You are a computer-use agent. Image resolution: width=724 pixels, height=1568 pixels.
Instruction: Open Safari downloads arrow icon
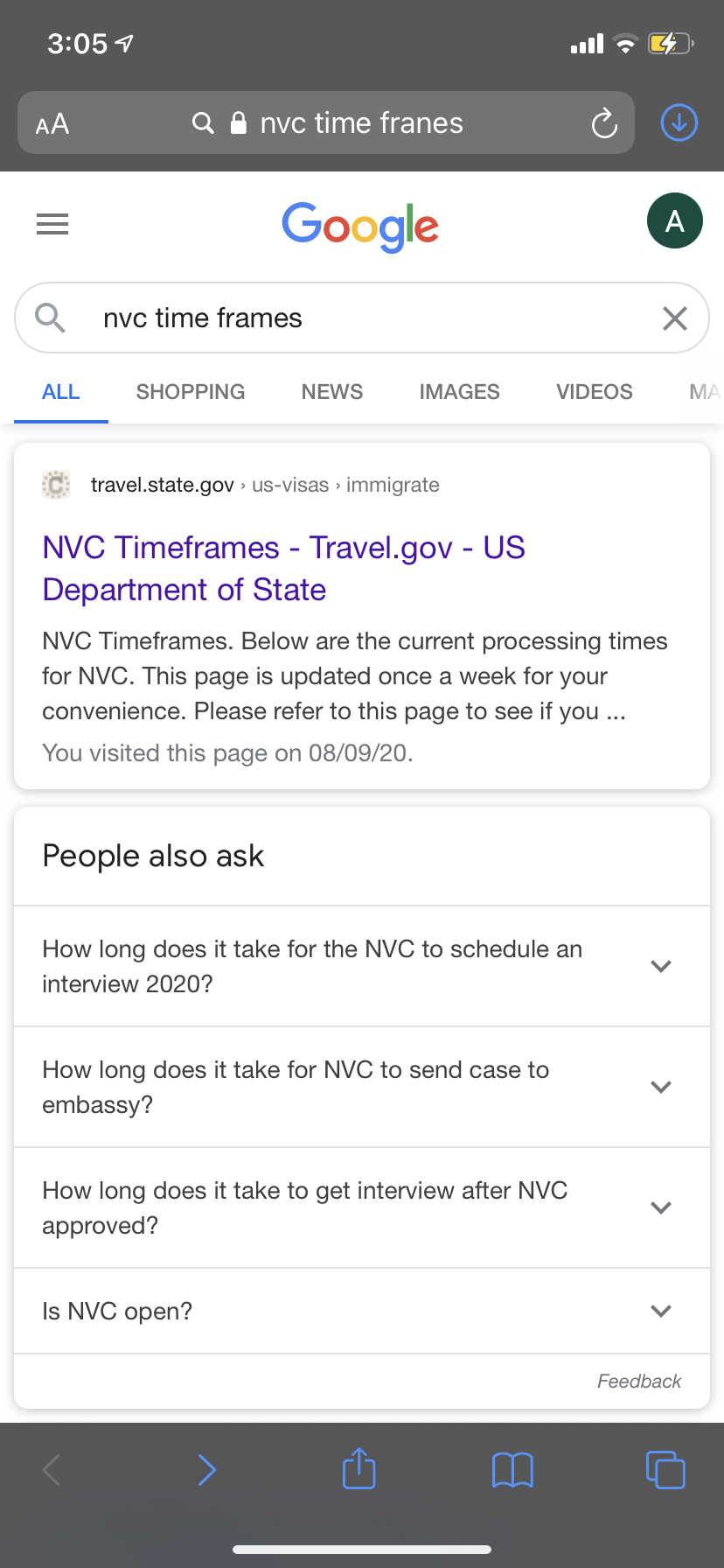(x=679, y=122)
